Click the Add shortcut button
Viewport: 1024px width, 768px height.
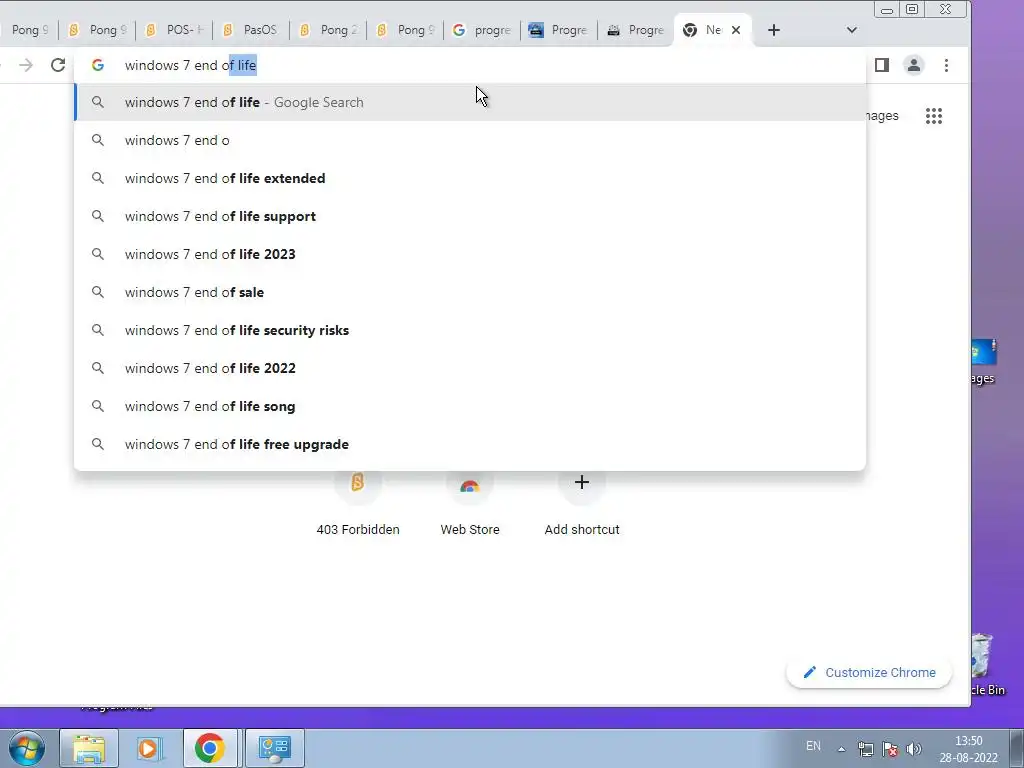(x=582, y=504)
